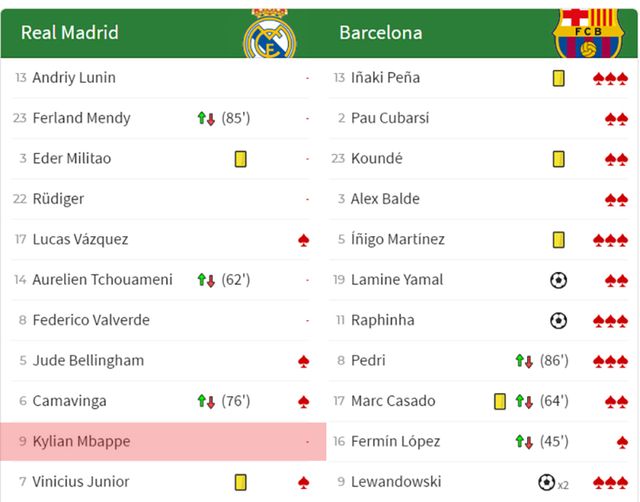Viewport: 640px width, 502px height.
Task: Select the Aurelien Tchouameni row name
Action: point(102,280)
